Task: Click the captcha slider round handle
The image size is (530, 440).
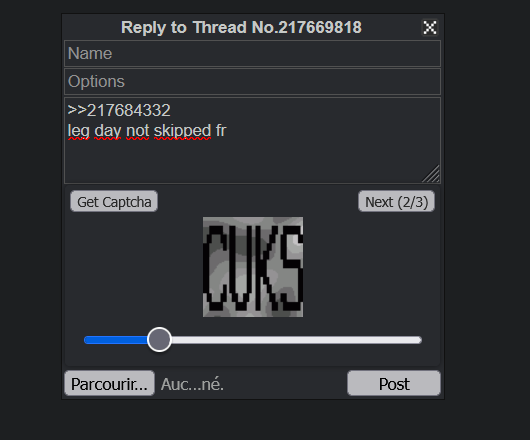Action: point(159,340)
